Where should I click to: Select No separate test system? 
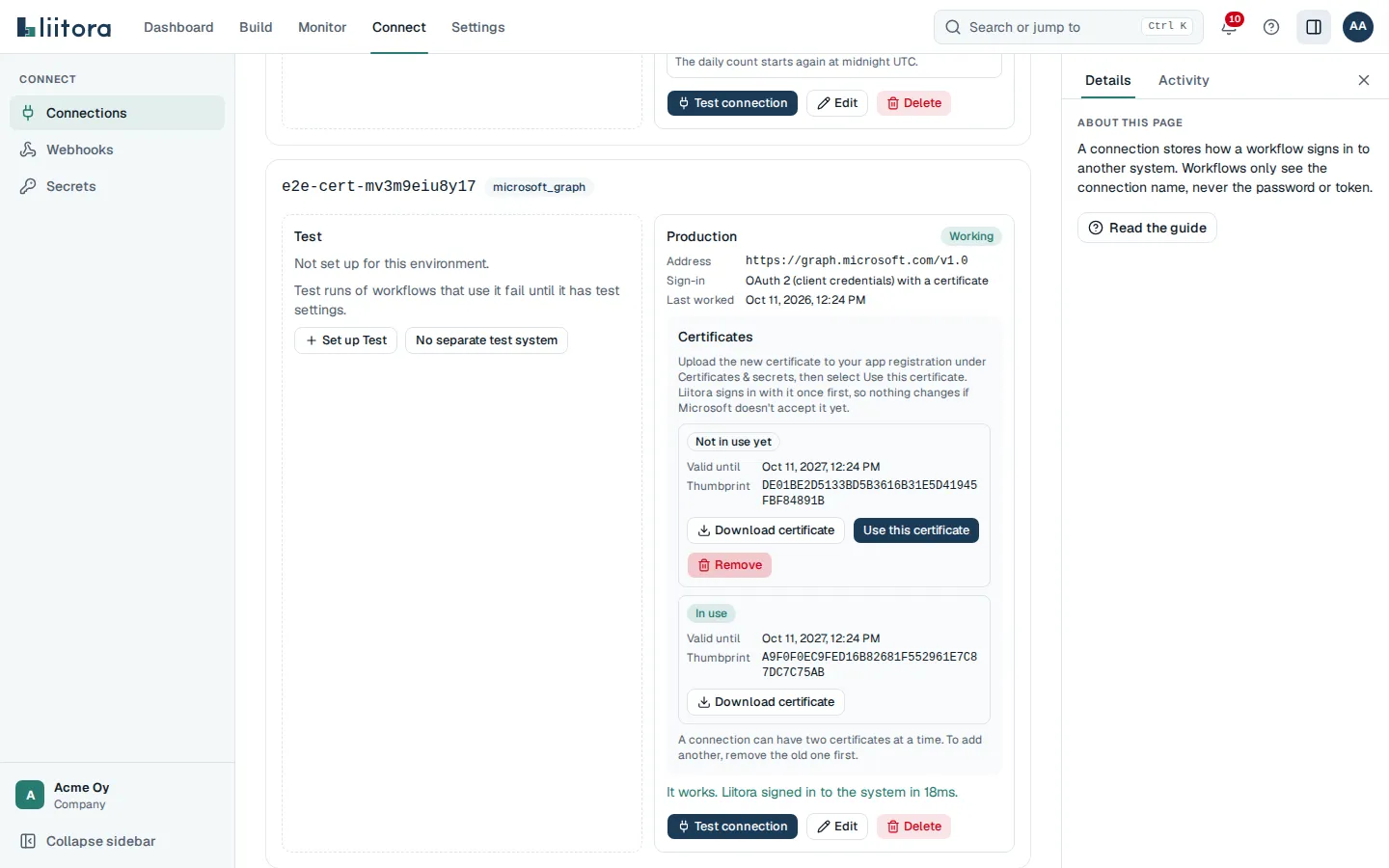486,340
